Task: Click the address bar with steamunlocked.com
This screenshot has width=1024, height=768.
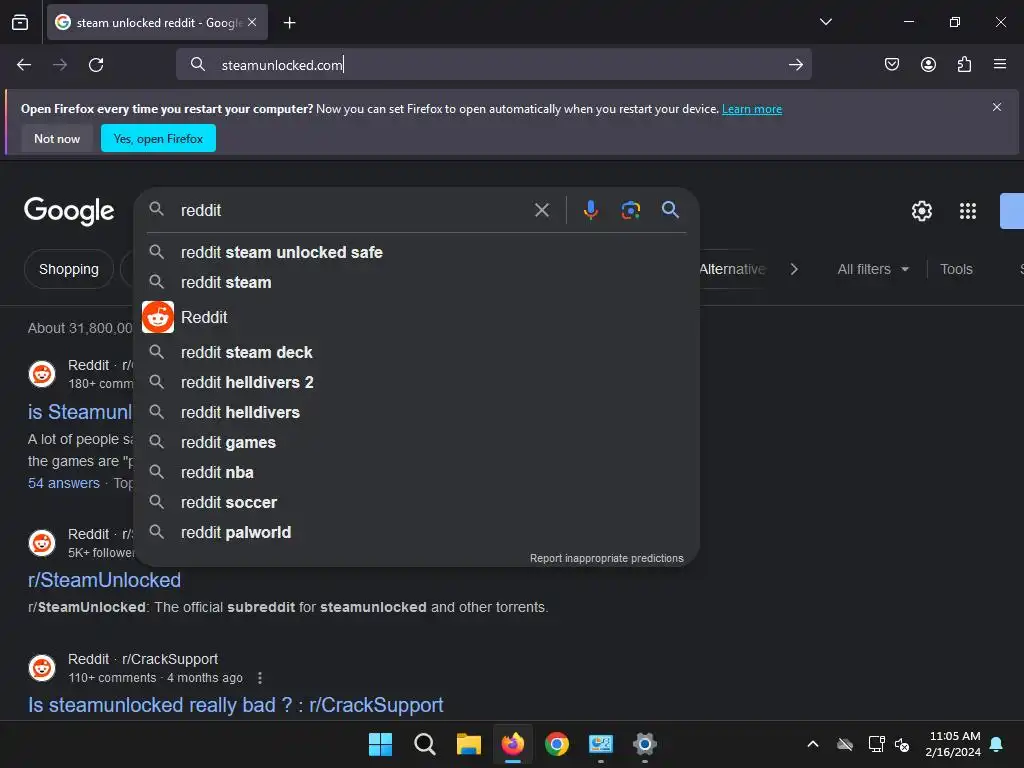Action: (493, 65)
